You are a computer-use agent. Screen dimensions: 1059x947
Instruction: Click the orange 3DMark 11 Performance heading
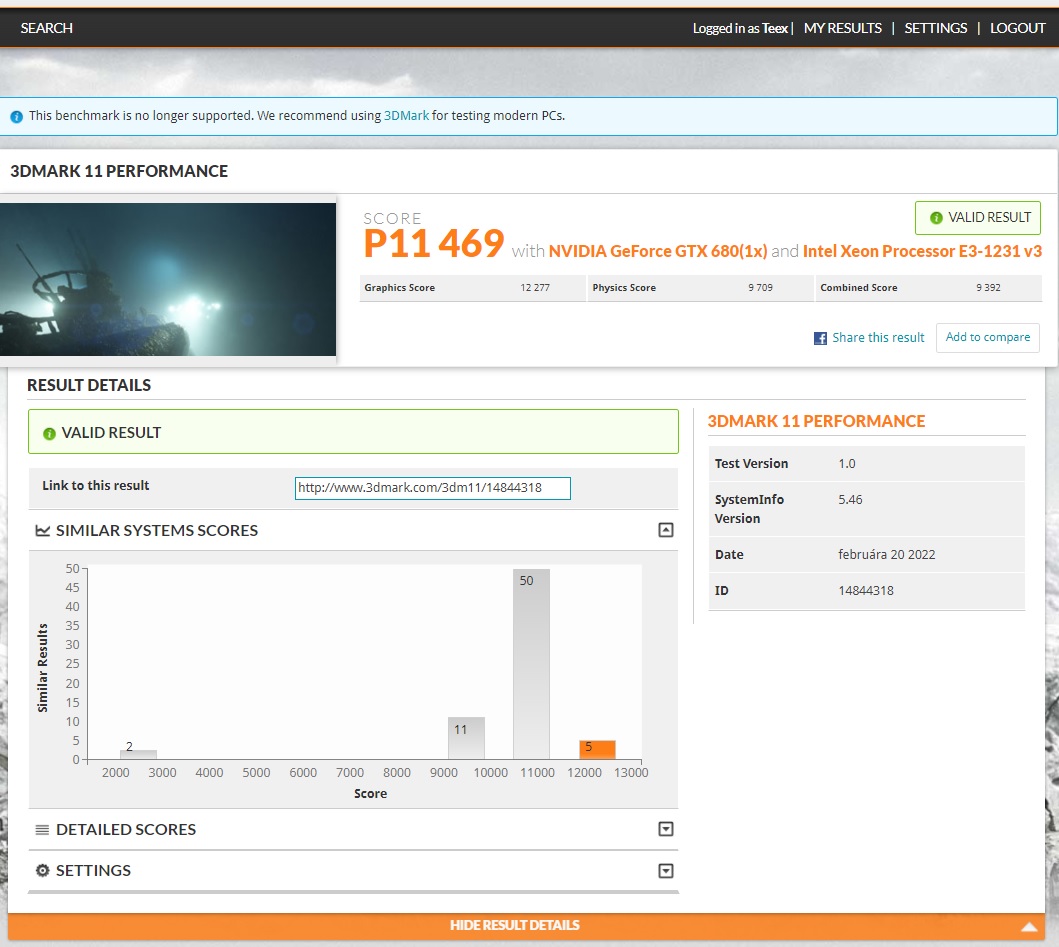(816, 421)
